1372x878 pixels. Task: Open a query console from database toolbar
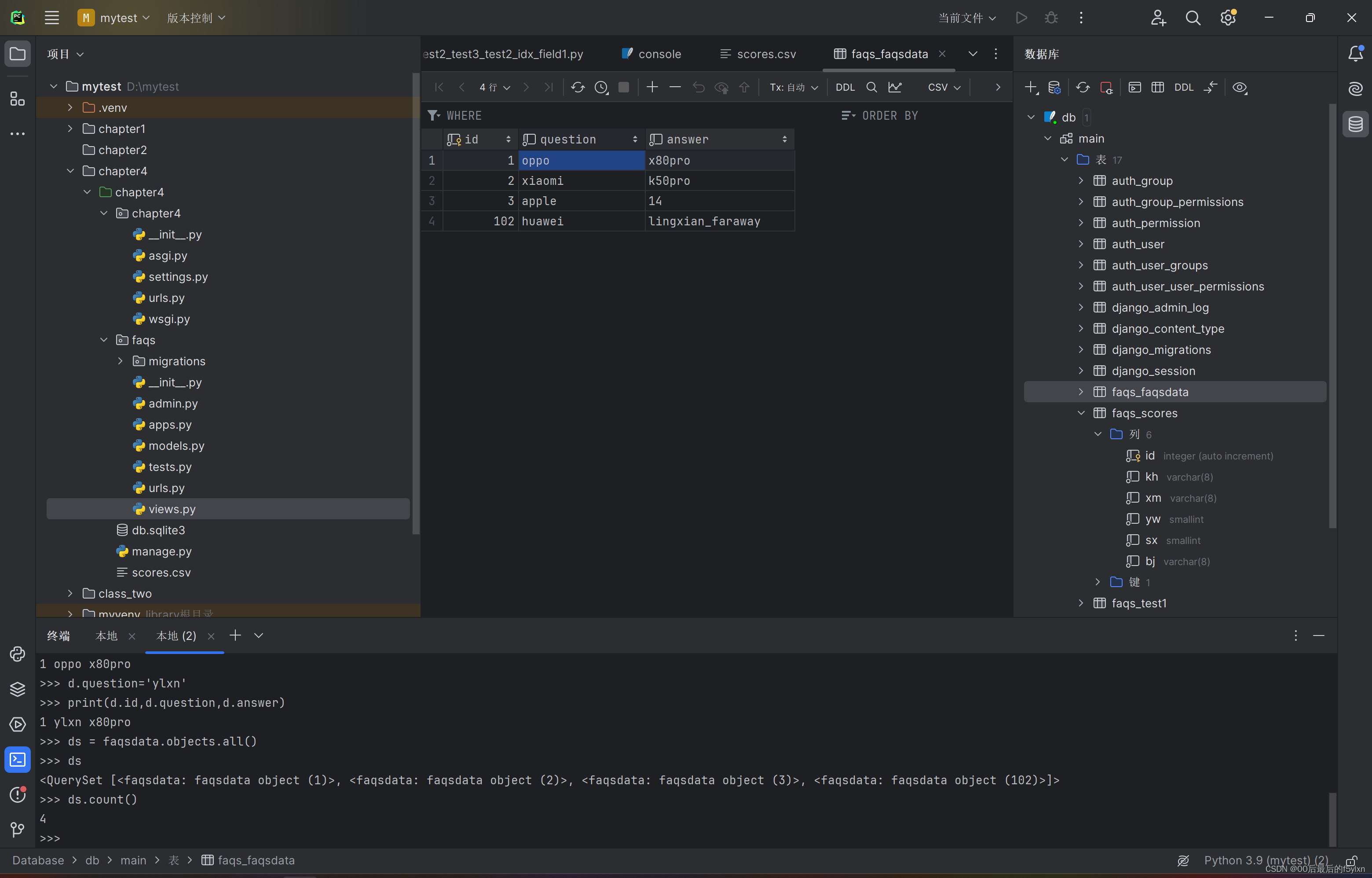click(1134, 87)
